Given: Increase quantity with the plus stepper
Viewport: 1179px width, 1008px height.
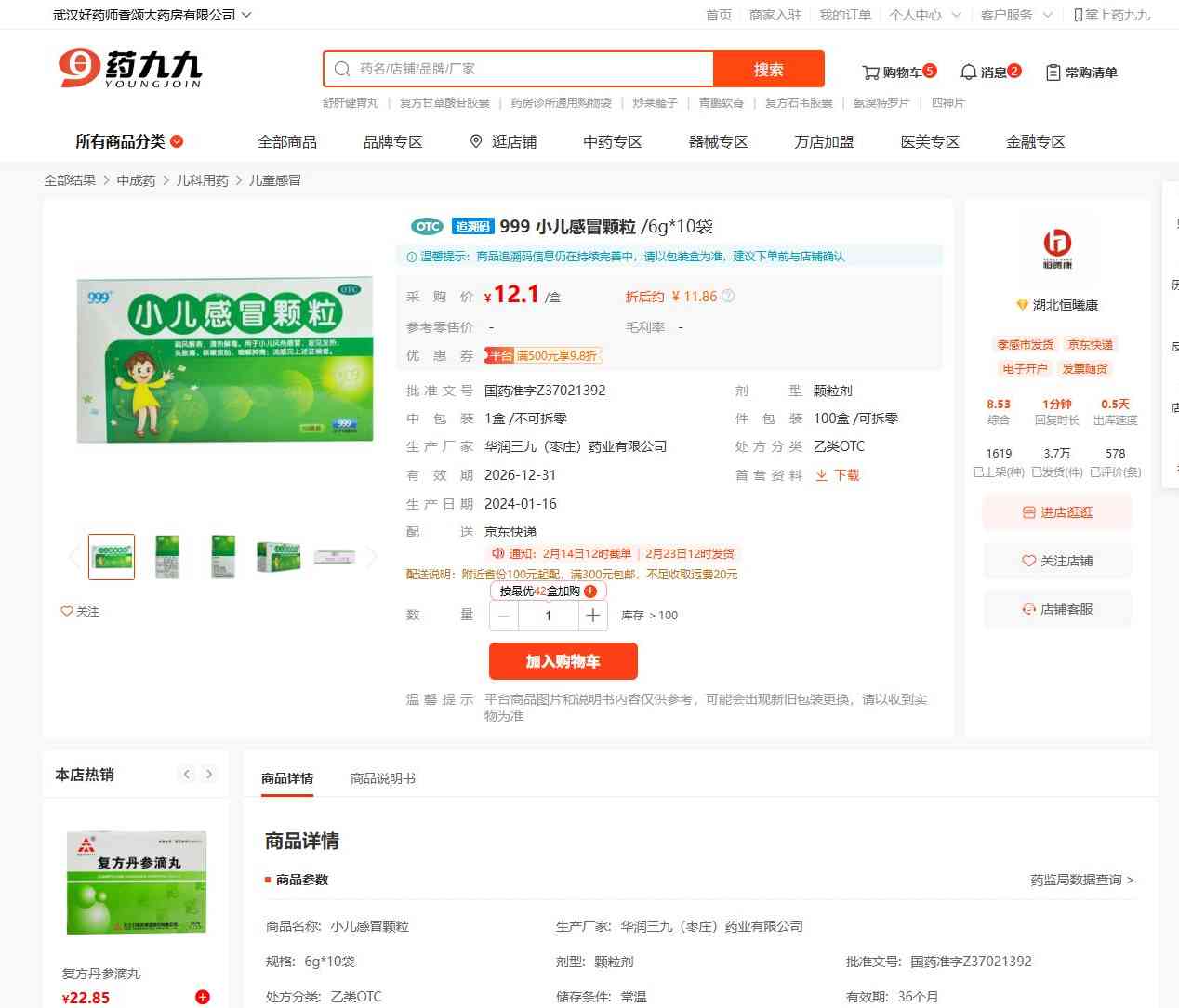Looking at the screenshot, I should tap(593, 616).
